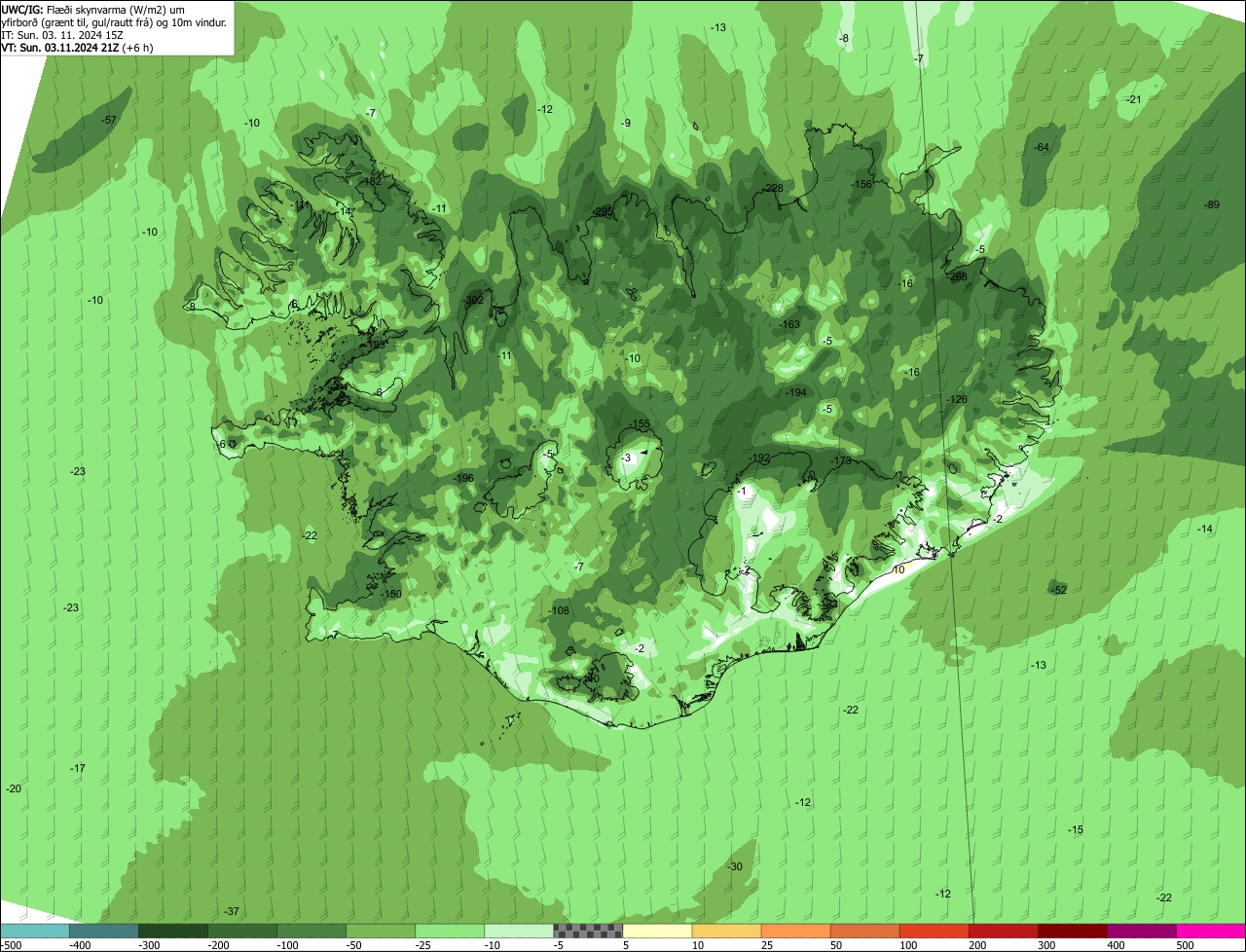
Task: Click the -228 map value
Action: tap(772, 188)
